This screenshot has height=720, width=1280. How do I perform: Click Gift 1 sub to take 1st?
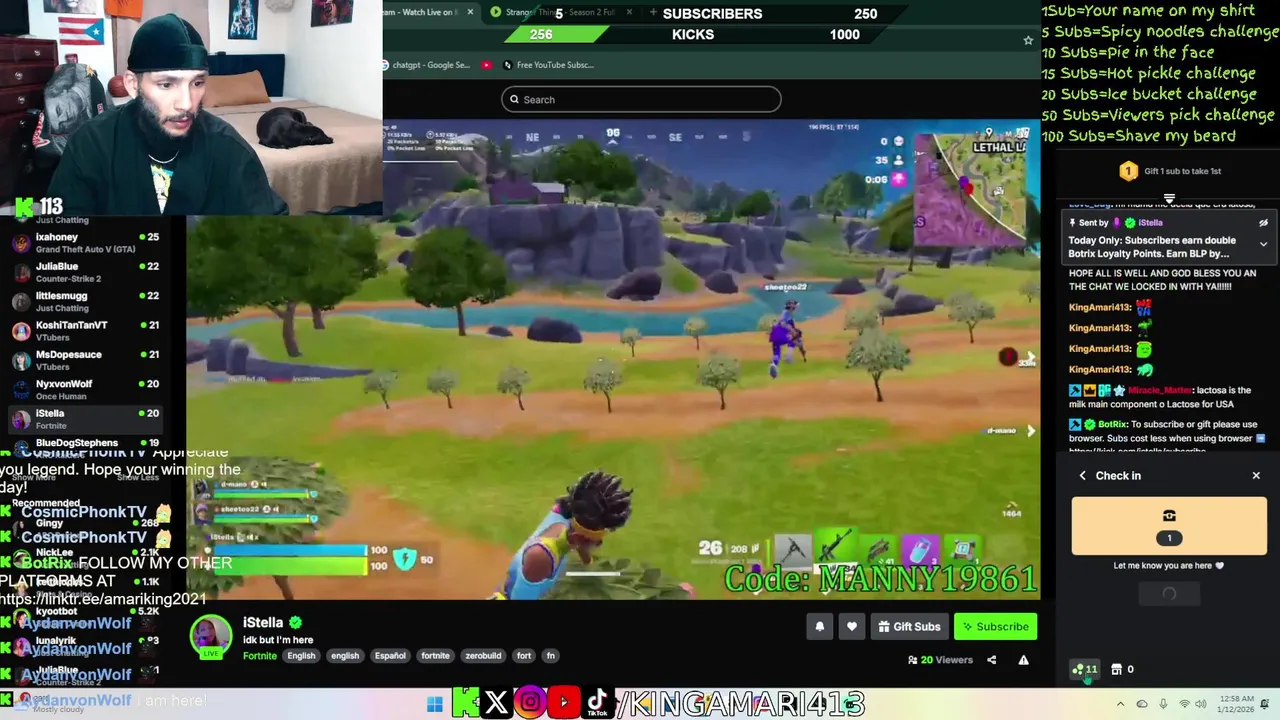coord(1169,171)
